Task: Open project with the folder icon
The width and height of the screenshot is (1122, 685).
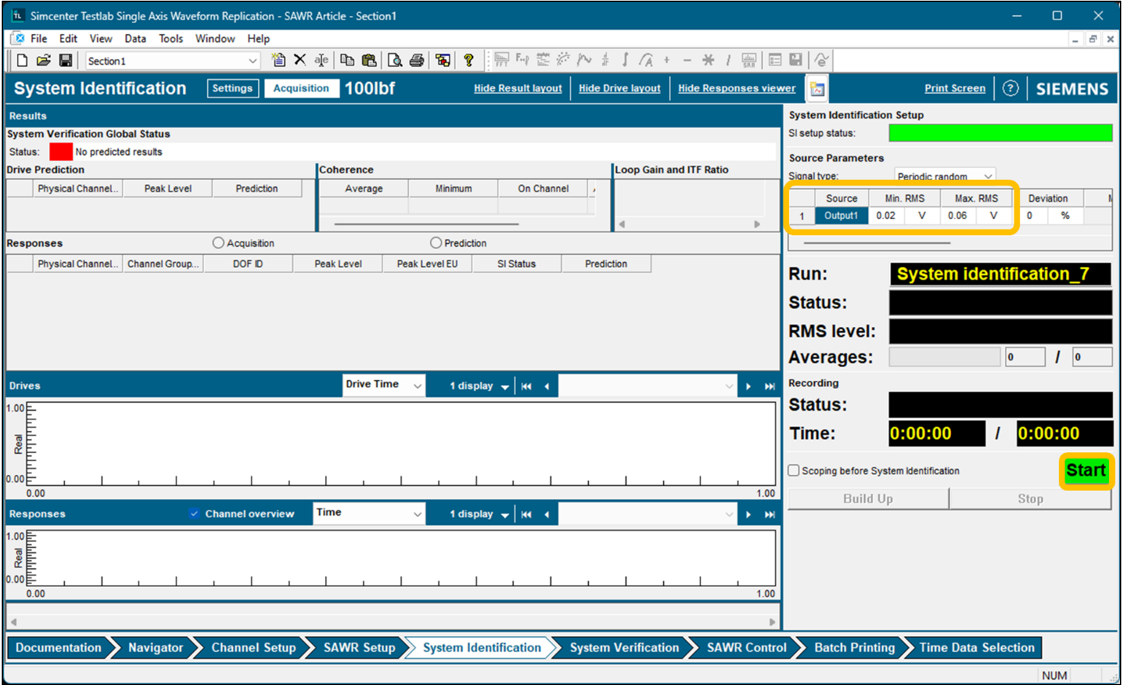Action: pyautogui.click(x=43, y=61)
